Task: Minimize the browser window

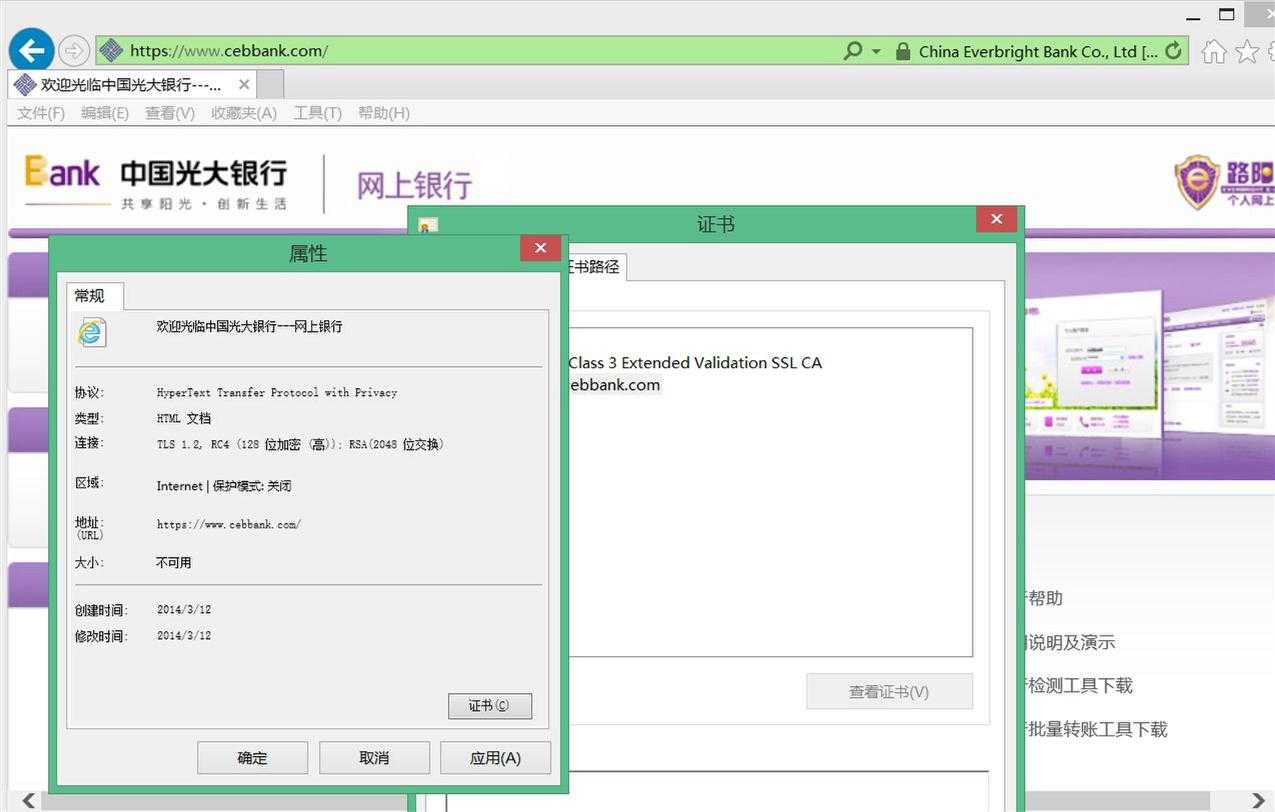Action: click(1192, 17)
